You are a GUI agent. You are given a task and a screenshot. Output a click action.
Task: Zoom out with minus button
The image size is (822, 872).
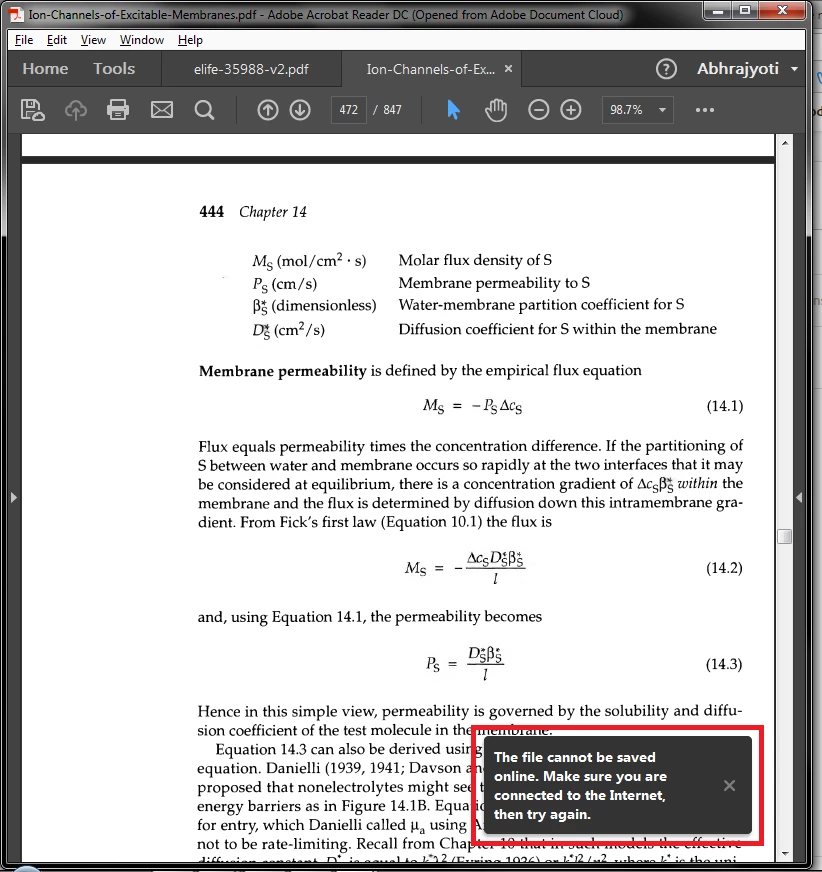coord(538,110)
